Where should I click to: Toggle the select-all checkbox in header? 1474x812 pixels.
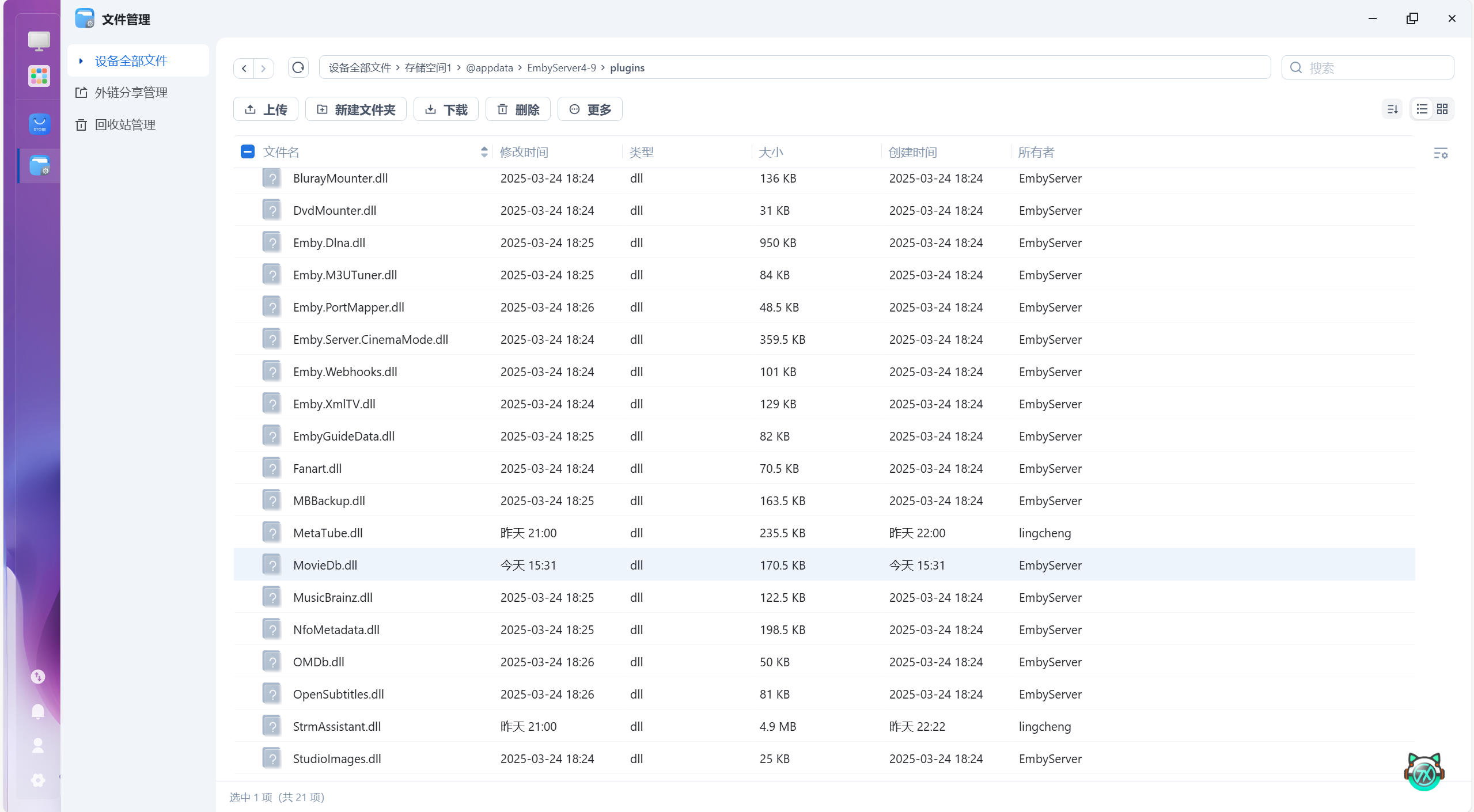tap(248, 151)
